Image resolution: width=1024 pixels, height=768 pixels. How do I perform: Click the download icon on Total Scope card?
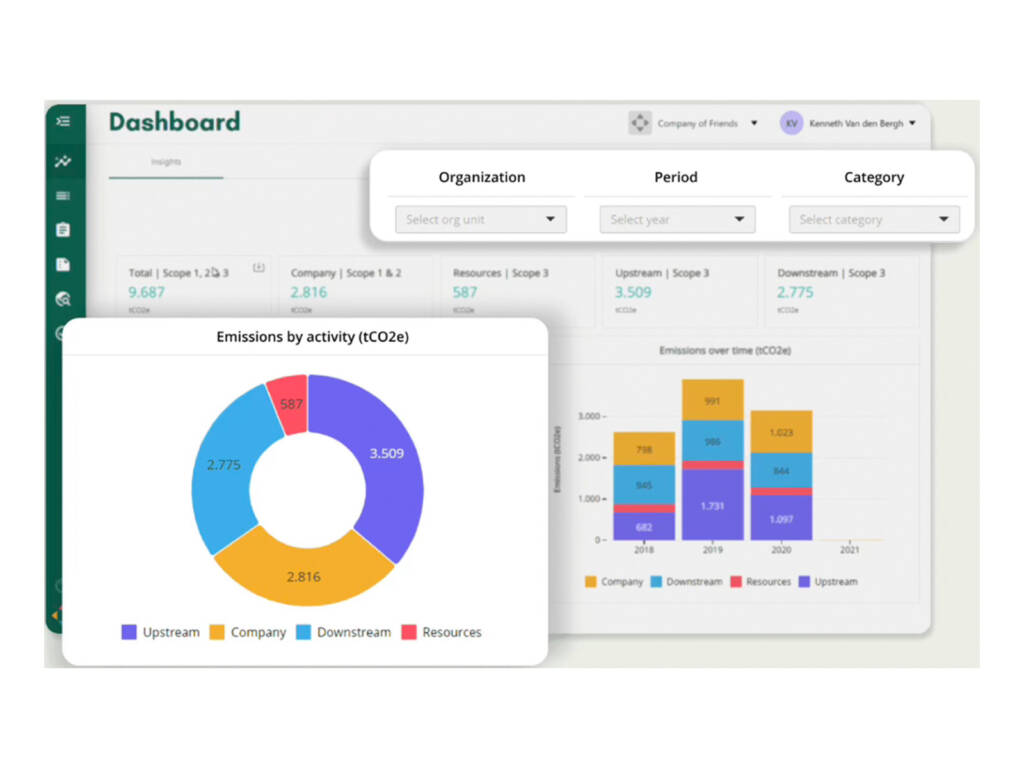259,267
